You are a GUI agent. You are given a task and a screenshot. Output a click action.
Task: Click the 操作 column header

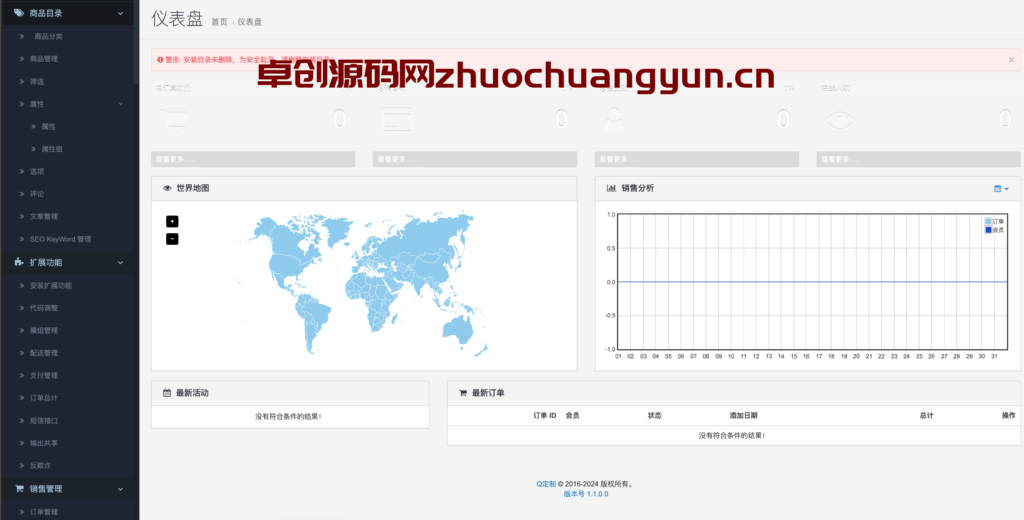pos(1008,415)
